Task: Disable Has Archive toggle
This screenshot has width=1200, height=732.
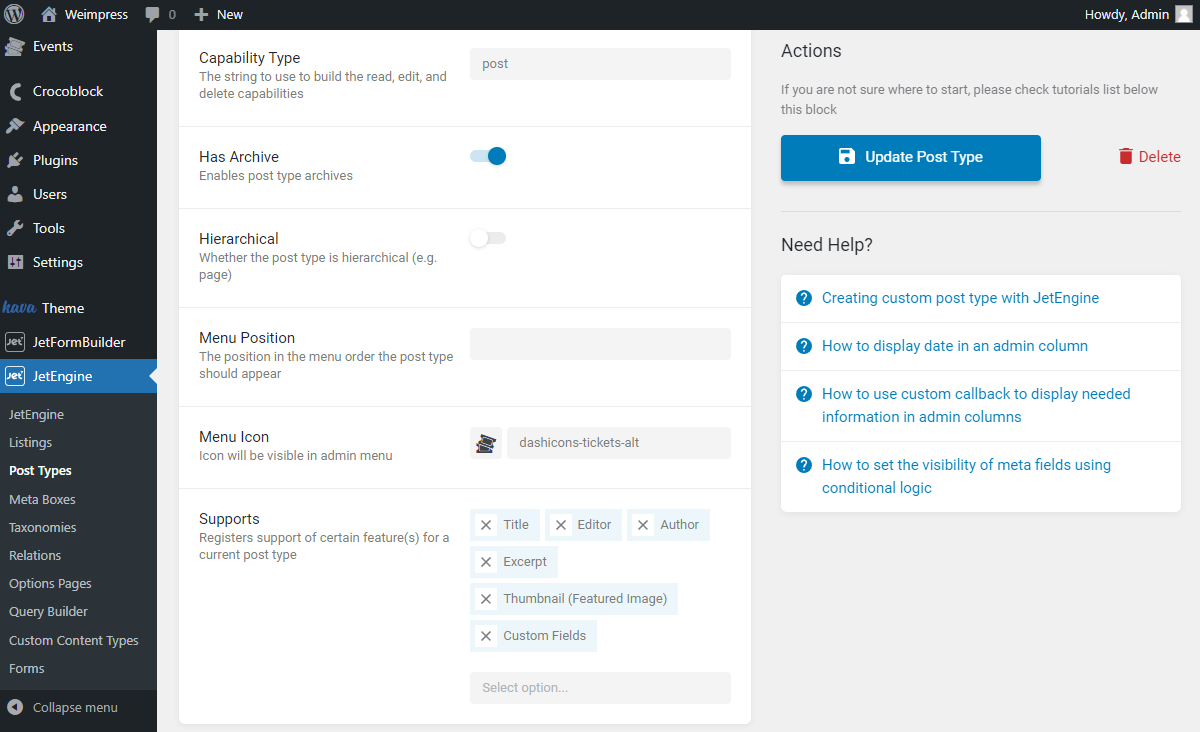Action: tap(487, 156)
